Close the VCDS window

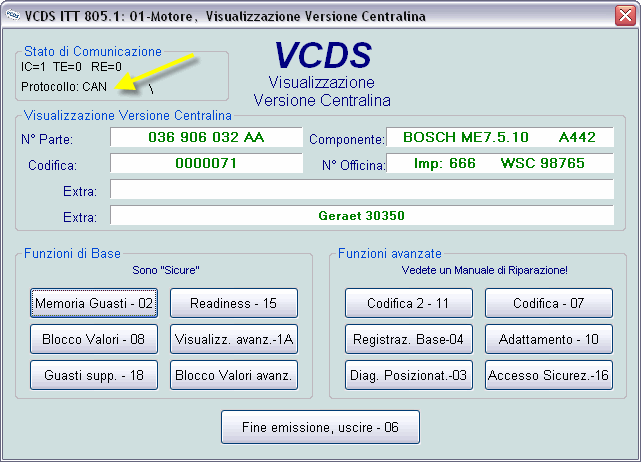[625, 16]
